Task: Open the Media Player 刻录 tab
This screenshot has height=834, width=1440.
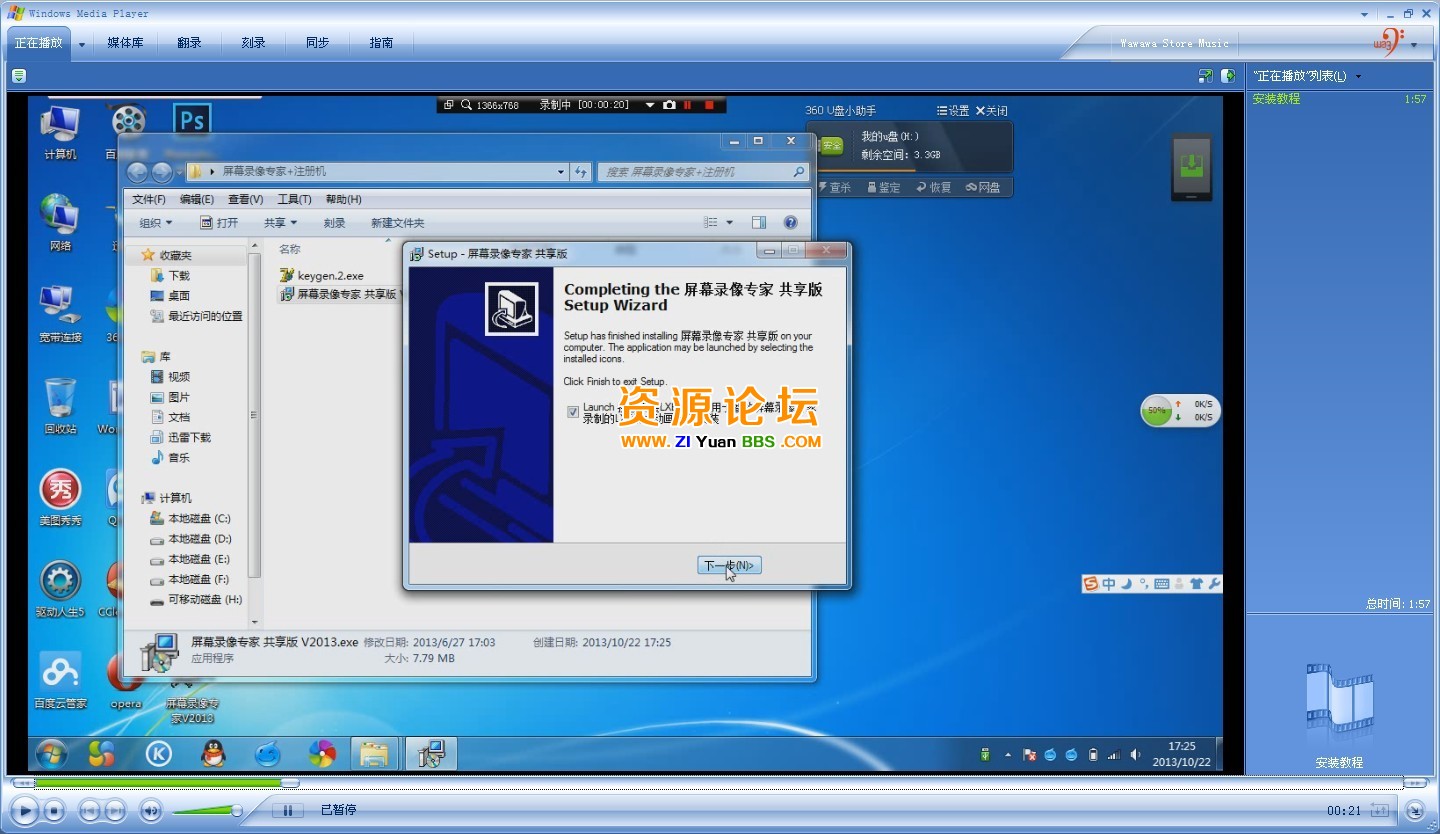Action: point(253,43)
